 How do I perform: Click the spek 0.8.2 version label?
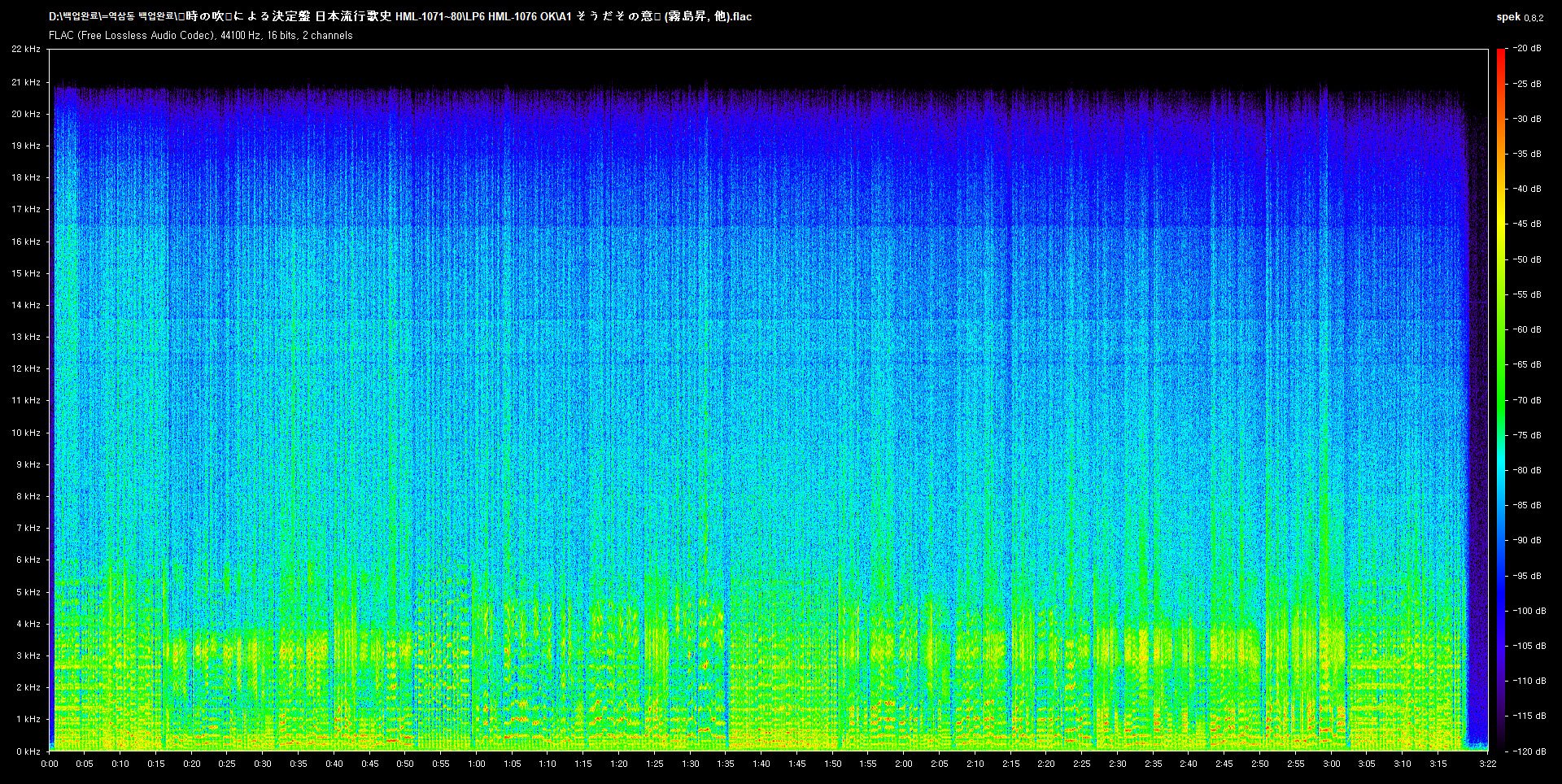point(1519,17)
